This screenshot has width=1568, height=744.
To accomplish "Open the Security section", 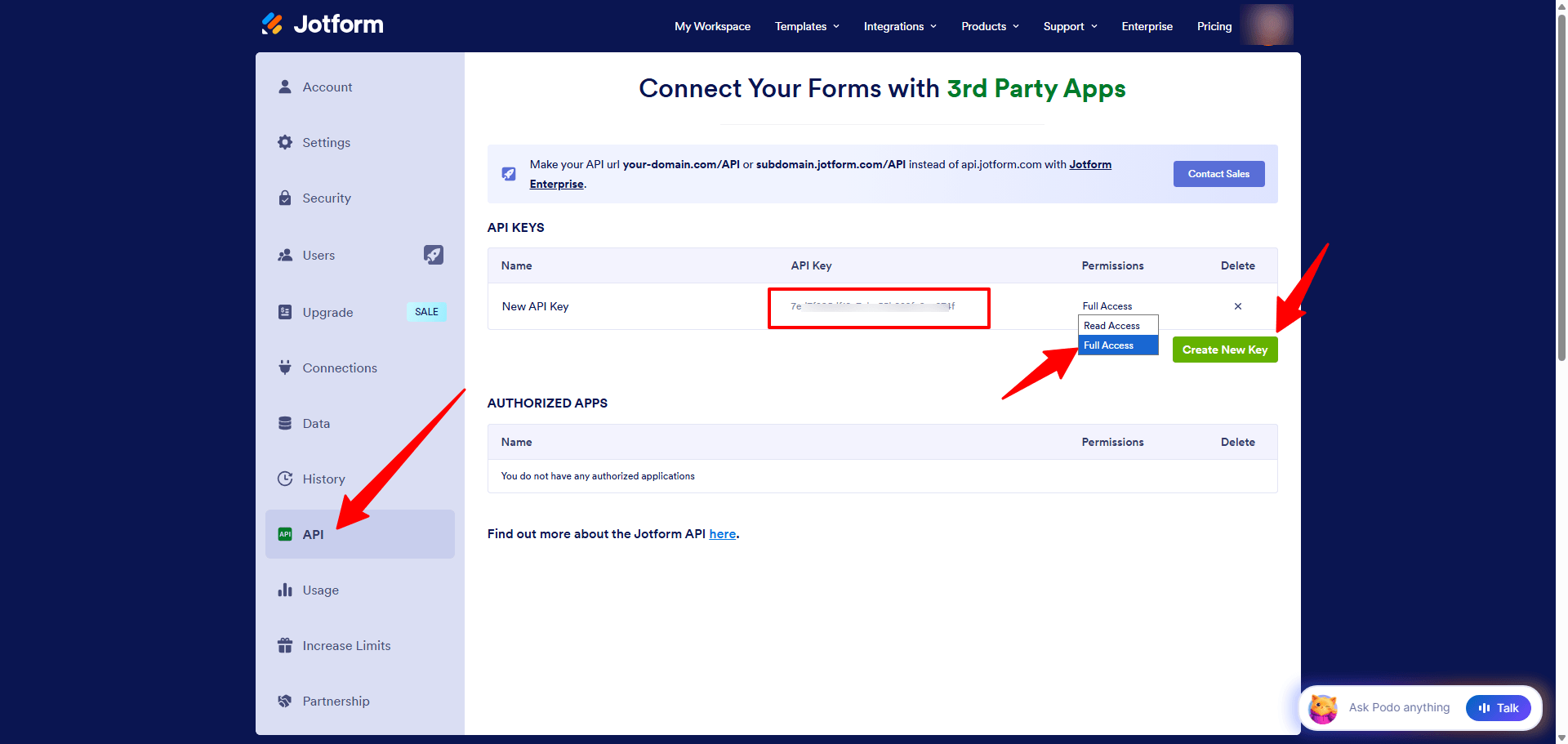I will coord(360,198).
